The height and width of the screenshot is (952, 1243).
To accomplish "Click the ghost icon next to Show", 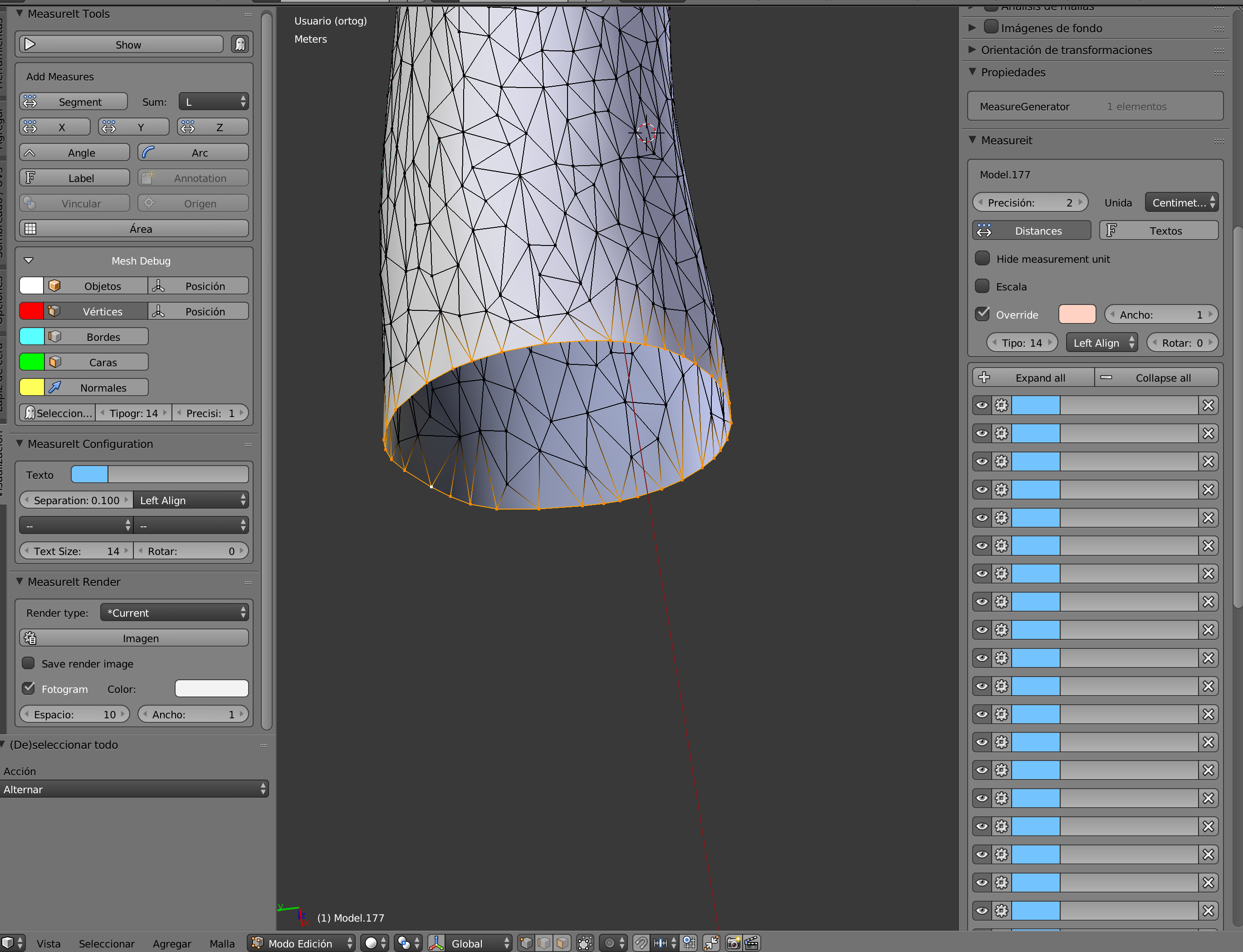I will (x=240, y=44).
